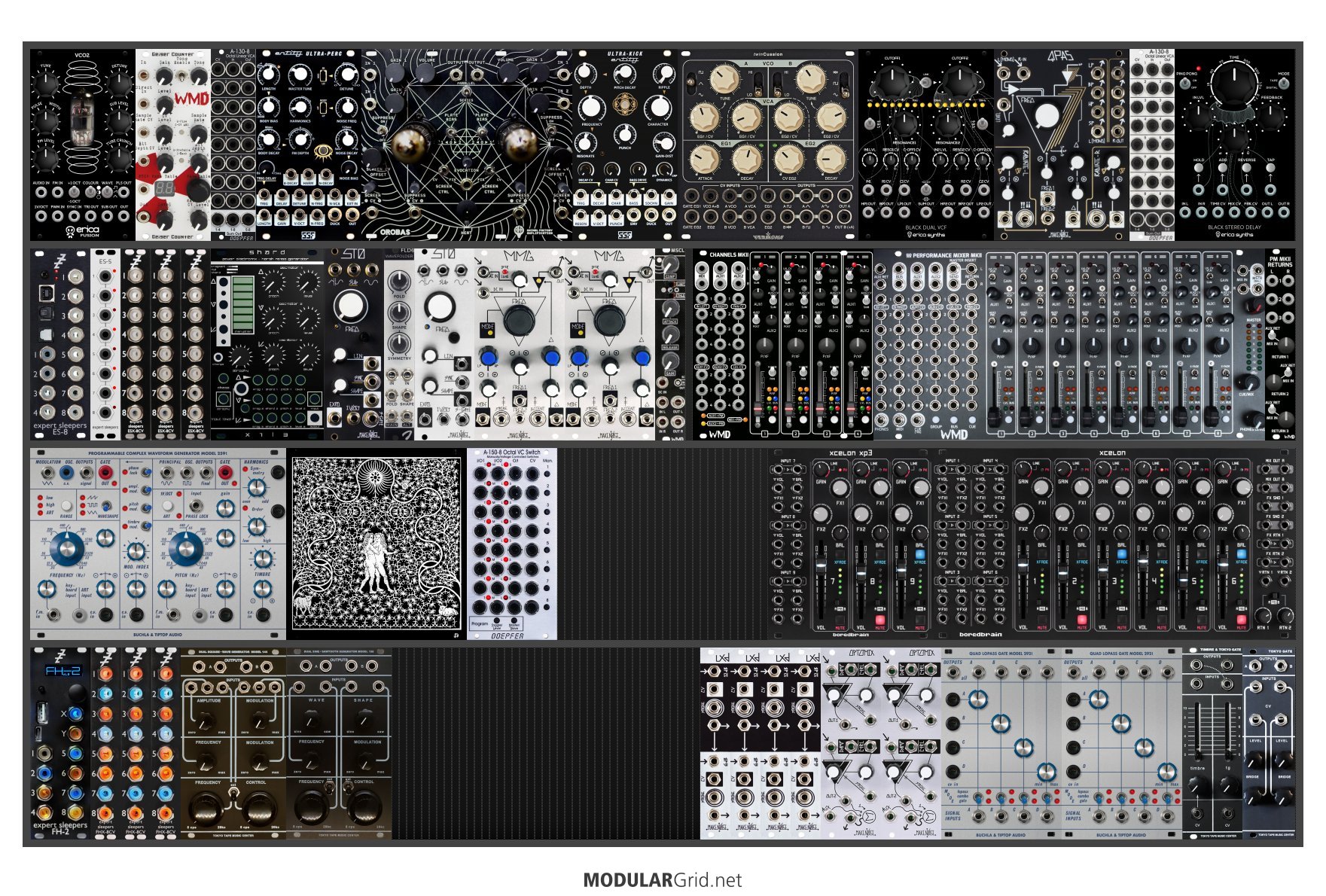Click the TUNE knob on Erica VCO2
The width and height of the screenshot is (1326, 896).
[x=46, y=83]
